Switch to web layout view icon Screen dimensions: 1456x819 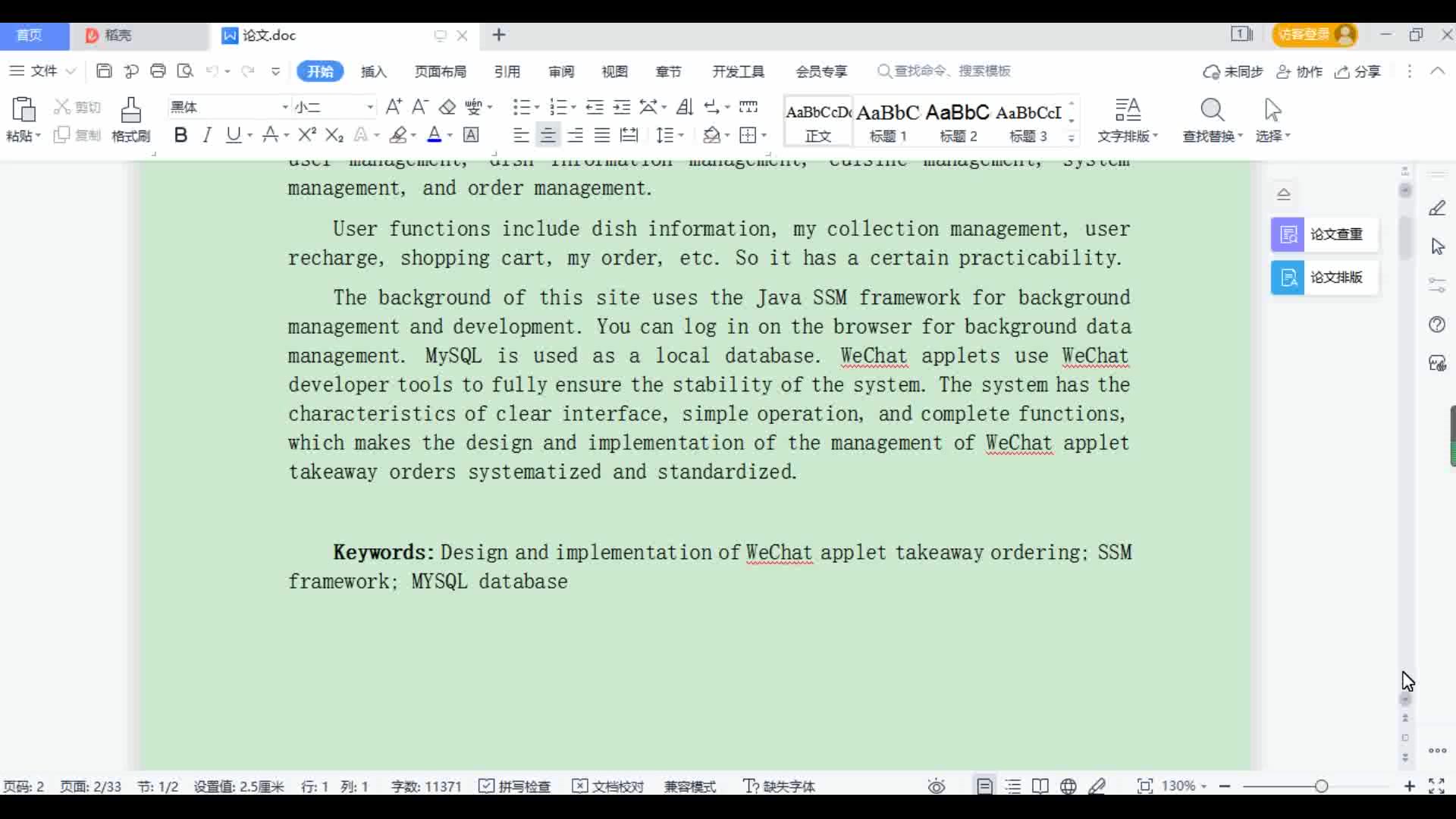coord(1068,786)
